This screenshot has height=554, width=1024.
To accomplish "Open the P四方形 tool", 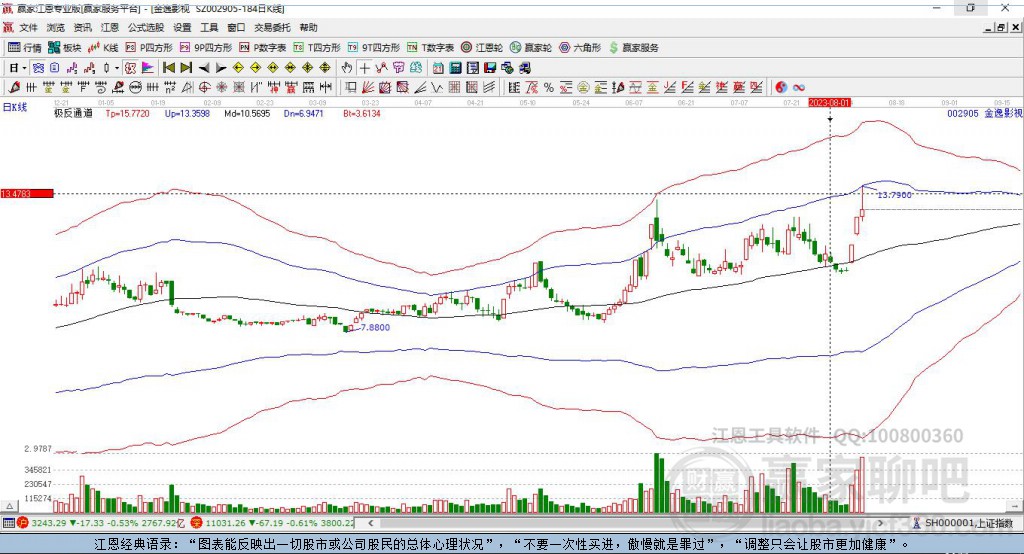I will 149,48.
